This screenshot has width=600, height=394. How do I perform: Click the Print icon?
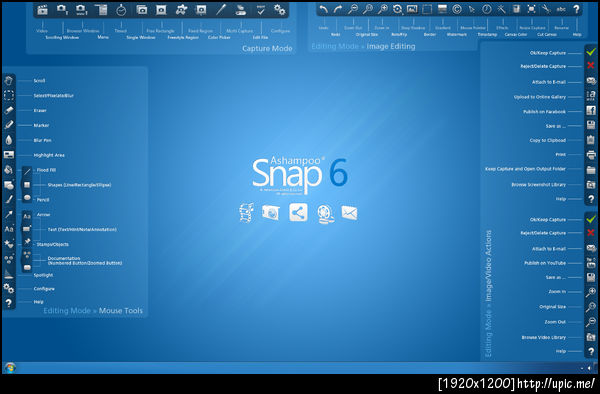tap(591, 155)
